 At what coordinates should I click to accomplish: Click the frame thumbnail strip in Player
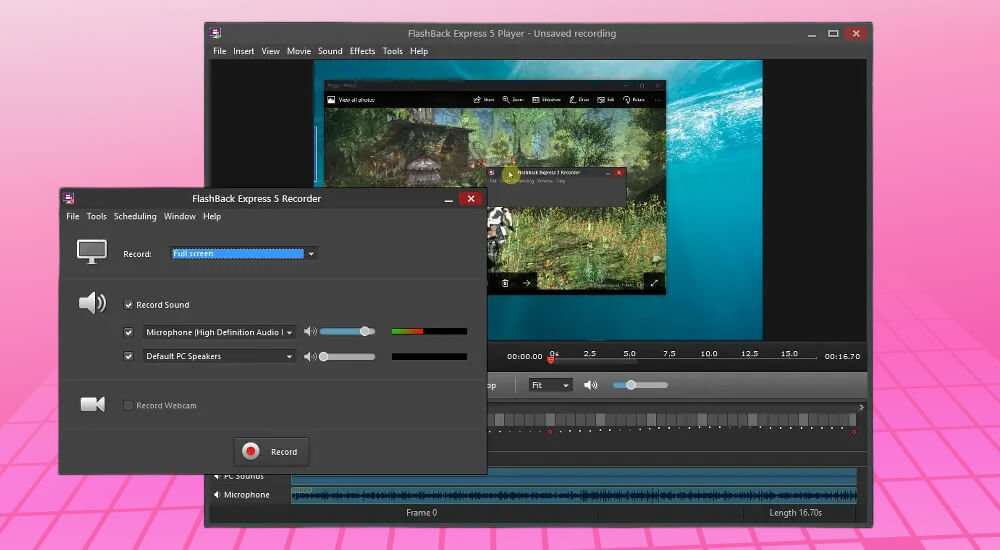672,419
